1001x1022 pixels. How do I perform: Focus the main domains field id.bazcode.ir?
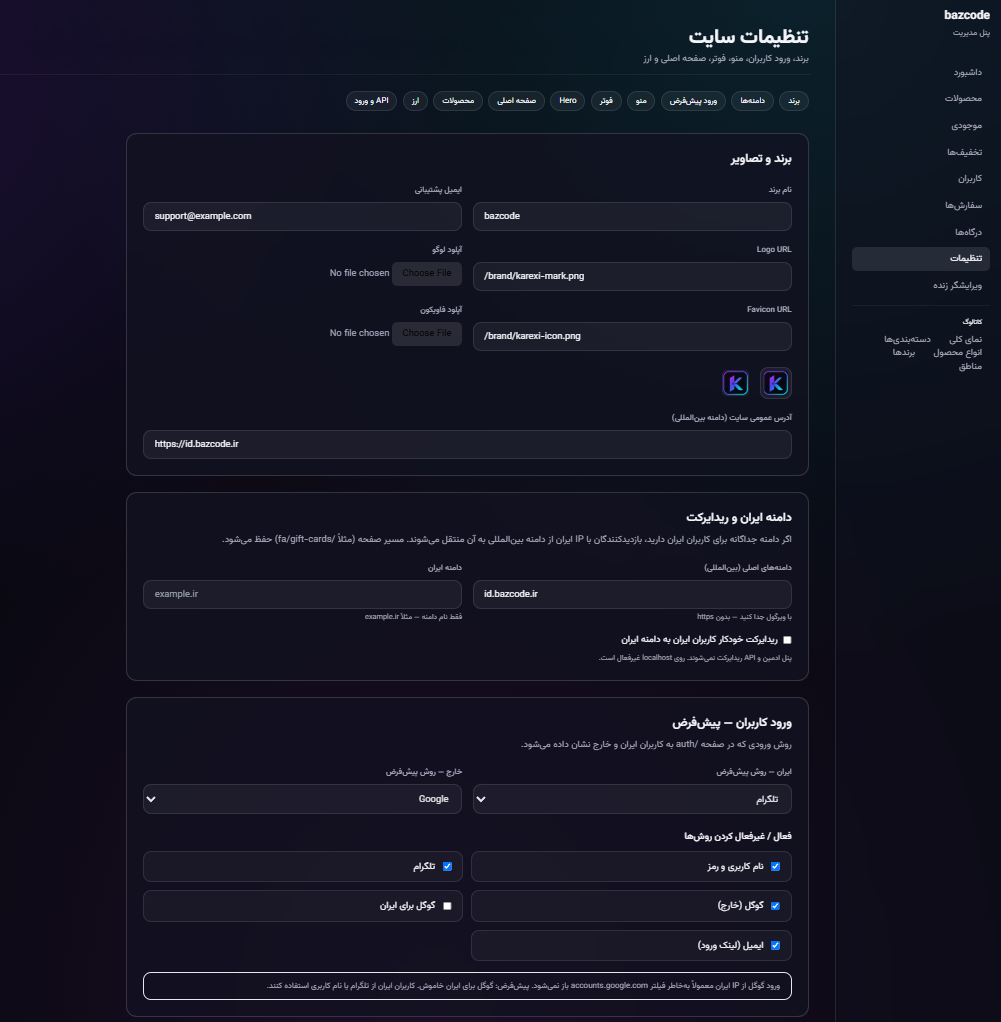coord(632,594)
